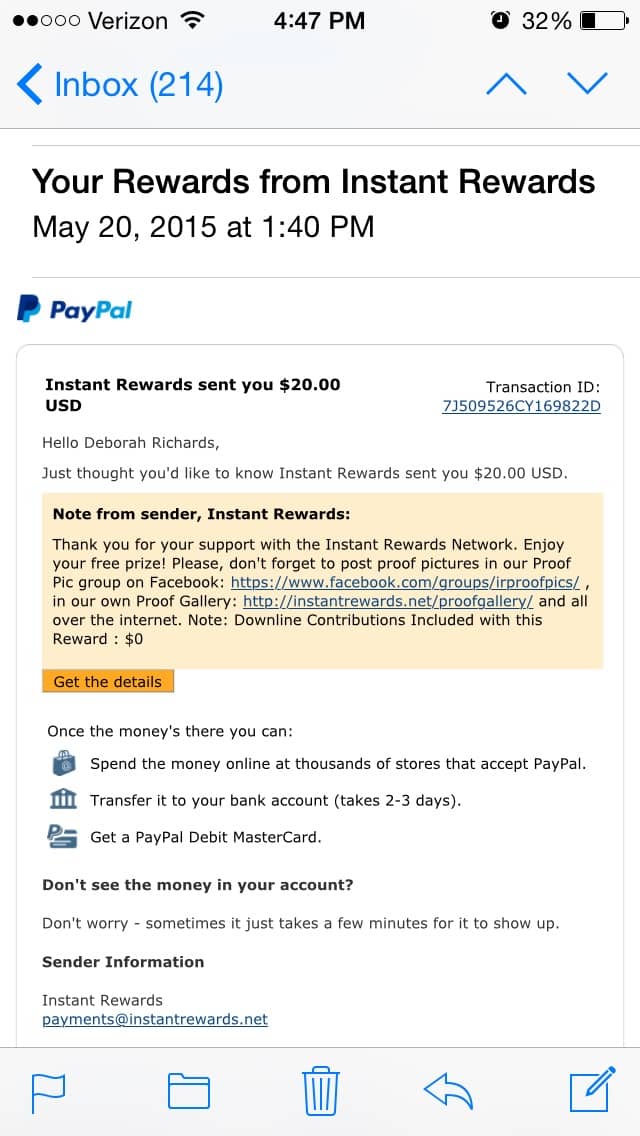Compose a new message with pencil icon

pyautogui.click(x=593, y=1089)
